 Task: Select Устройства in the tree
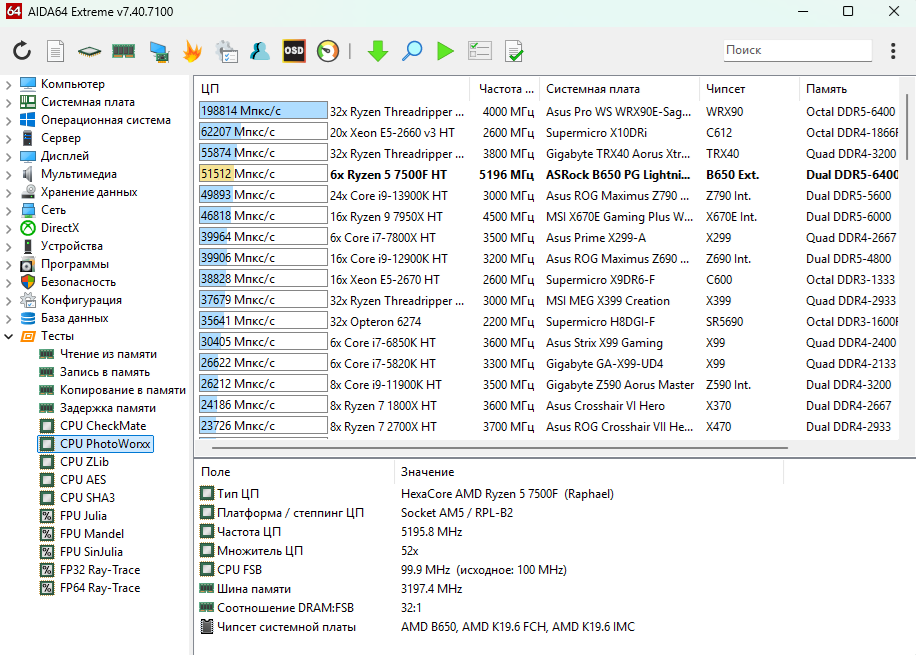tap(71, 246)
